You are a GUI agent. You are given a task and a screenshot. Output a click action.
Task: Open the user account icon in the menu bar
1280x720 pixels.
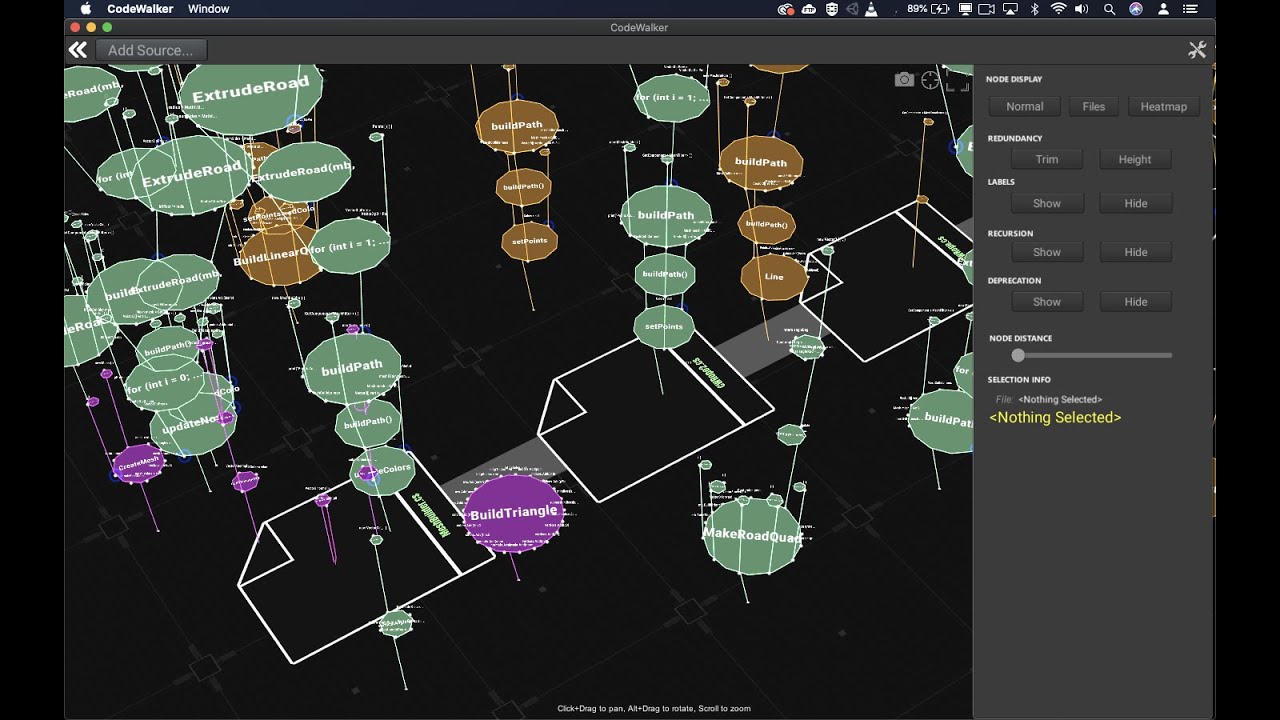coord(1163,9)
